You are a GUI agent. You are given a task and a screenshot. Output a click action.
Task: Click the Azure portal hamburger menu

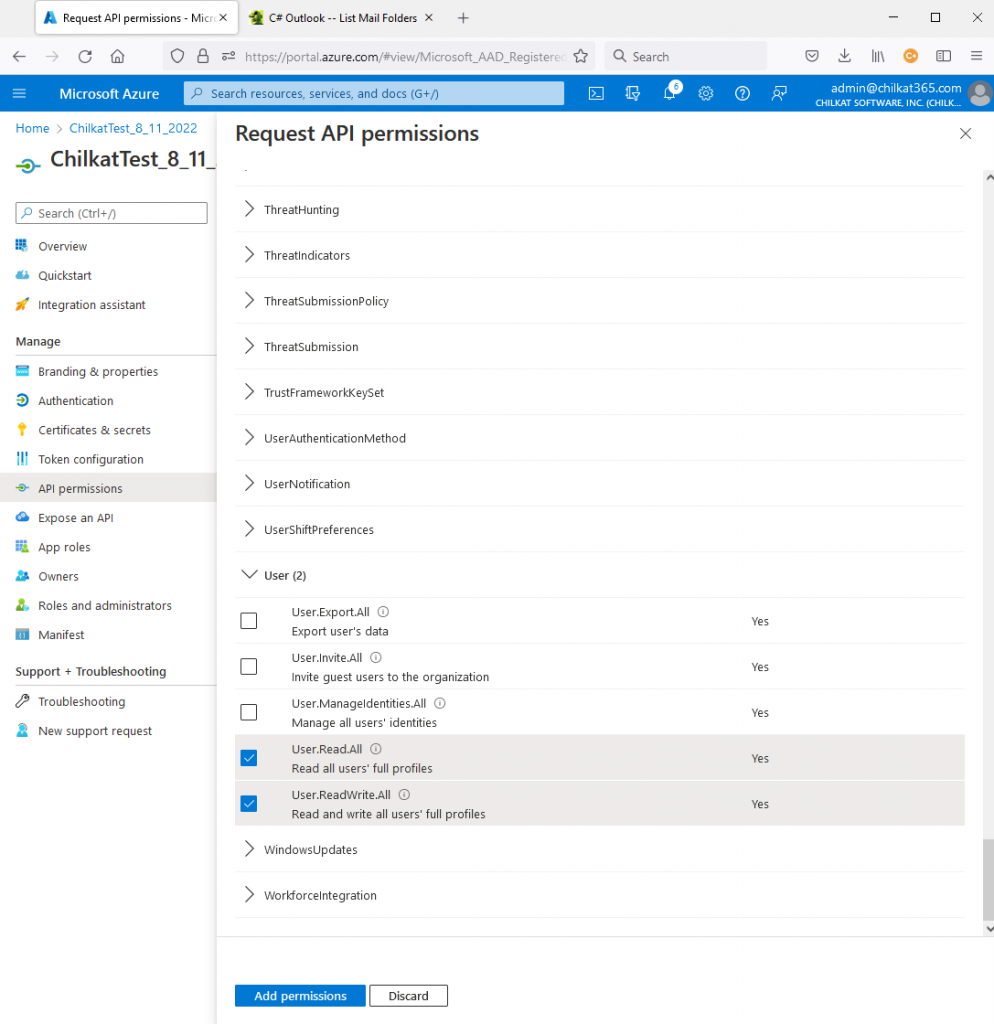pos(20,93)
